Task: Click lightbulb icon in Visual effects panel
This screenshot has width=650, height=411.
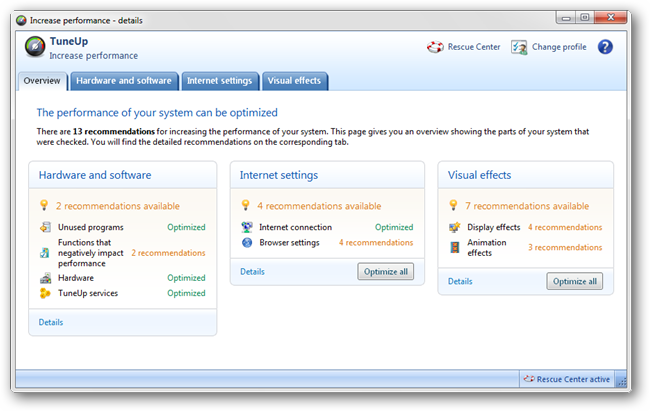Action: click(453, 205)
